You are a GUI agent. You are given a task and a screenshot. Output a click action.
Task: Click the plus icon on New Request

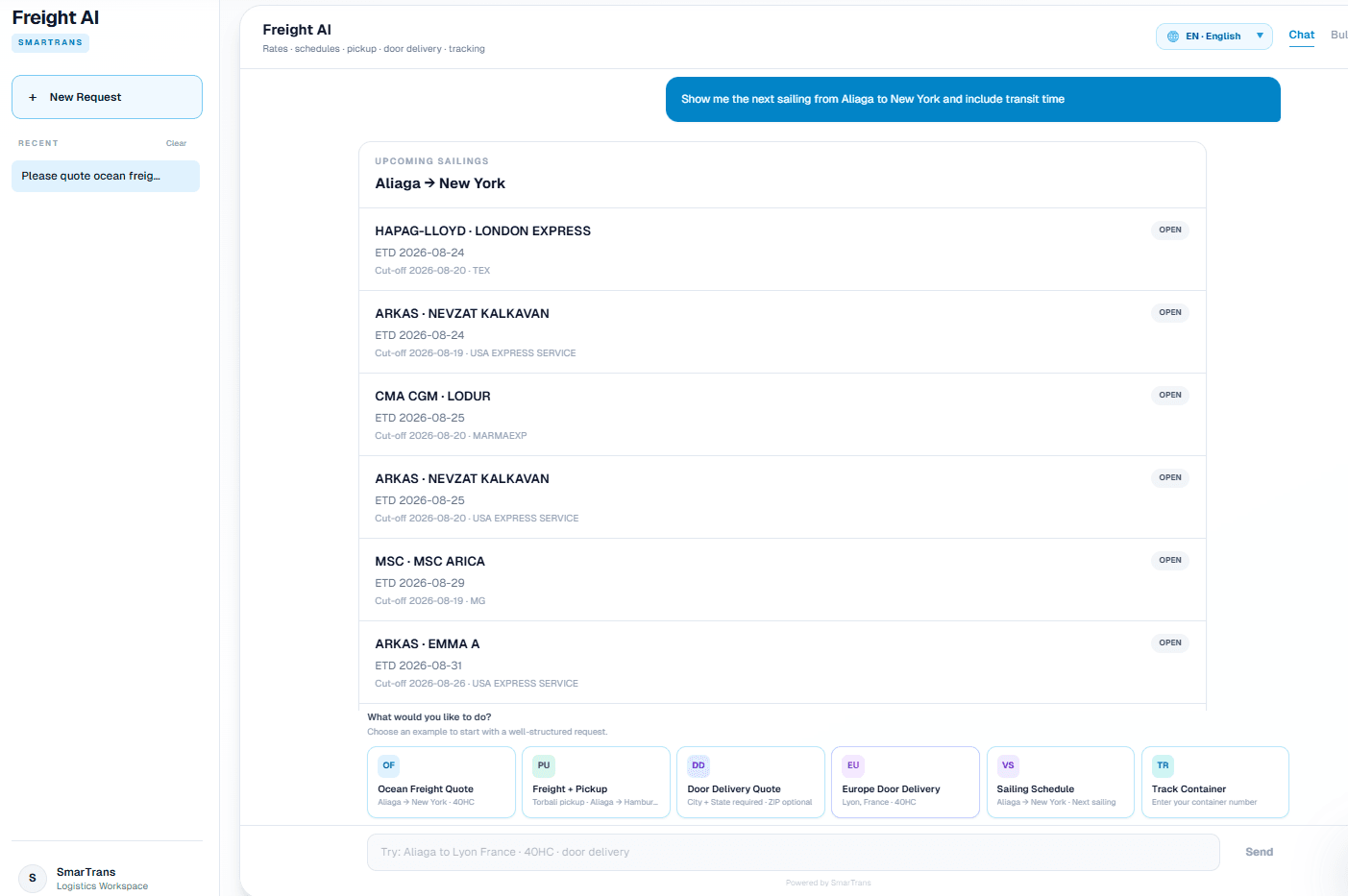(33, 97)
